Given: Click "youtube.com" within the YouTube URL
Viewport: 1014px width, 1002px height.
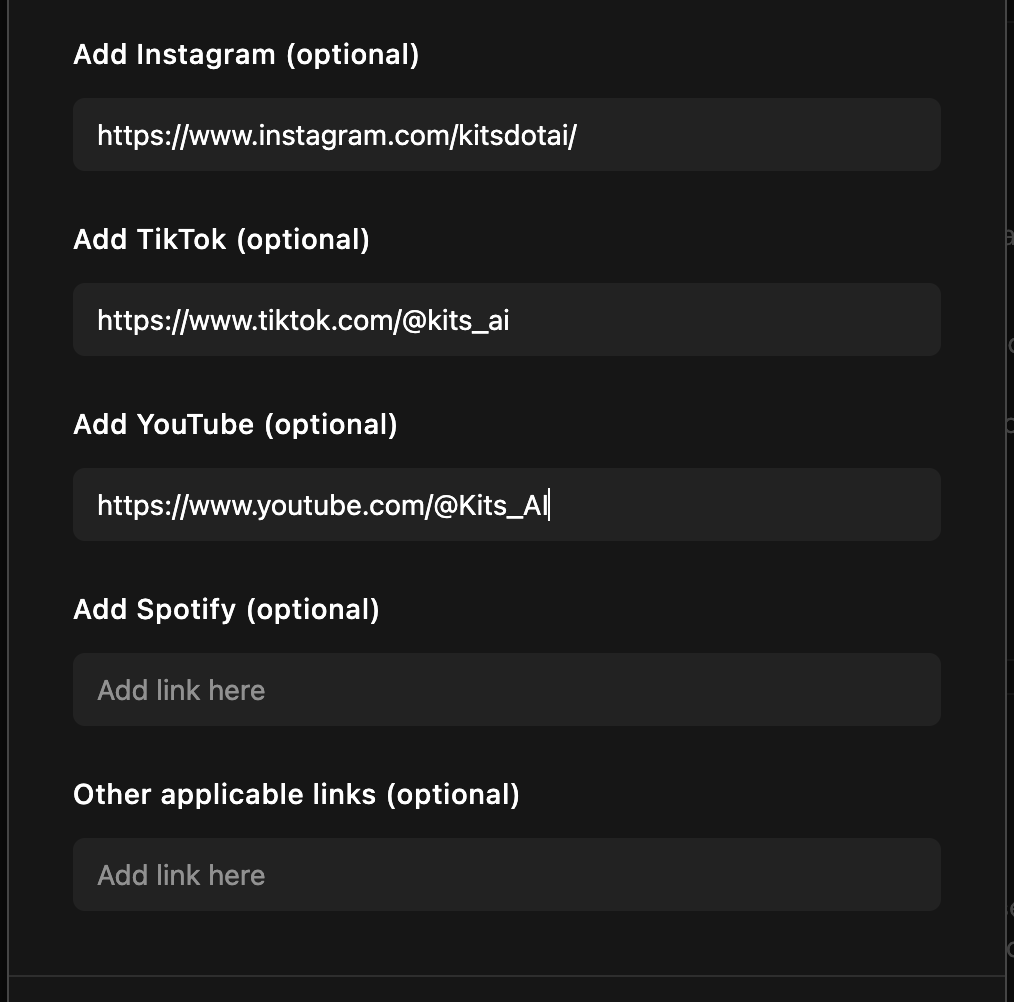Looking at the screenshot, I should point(338,504).
